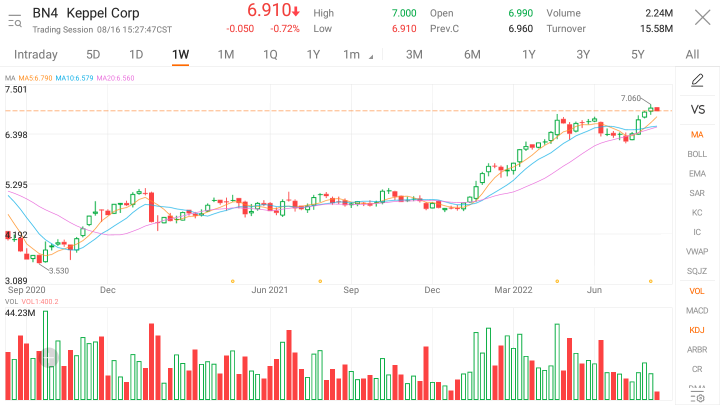
Task: Enable the CR indicator
Action: point(697,369)
